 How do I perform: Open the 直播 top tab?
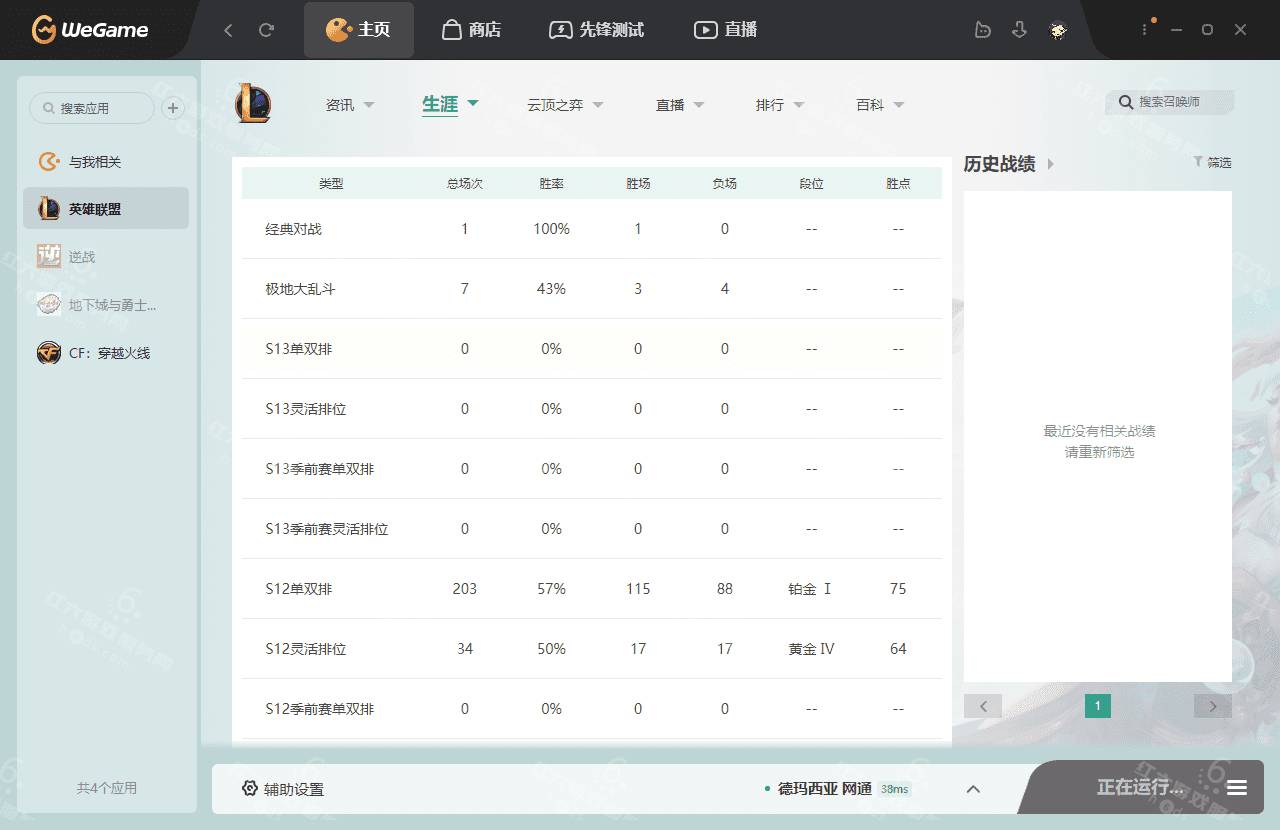tap(726, 30)
